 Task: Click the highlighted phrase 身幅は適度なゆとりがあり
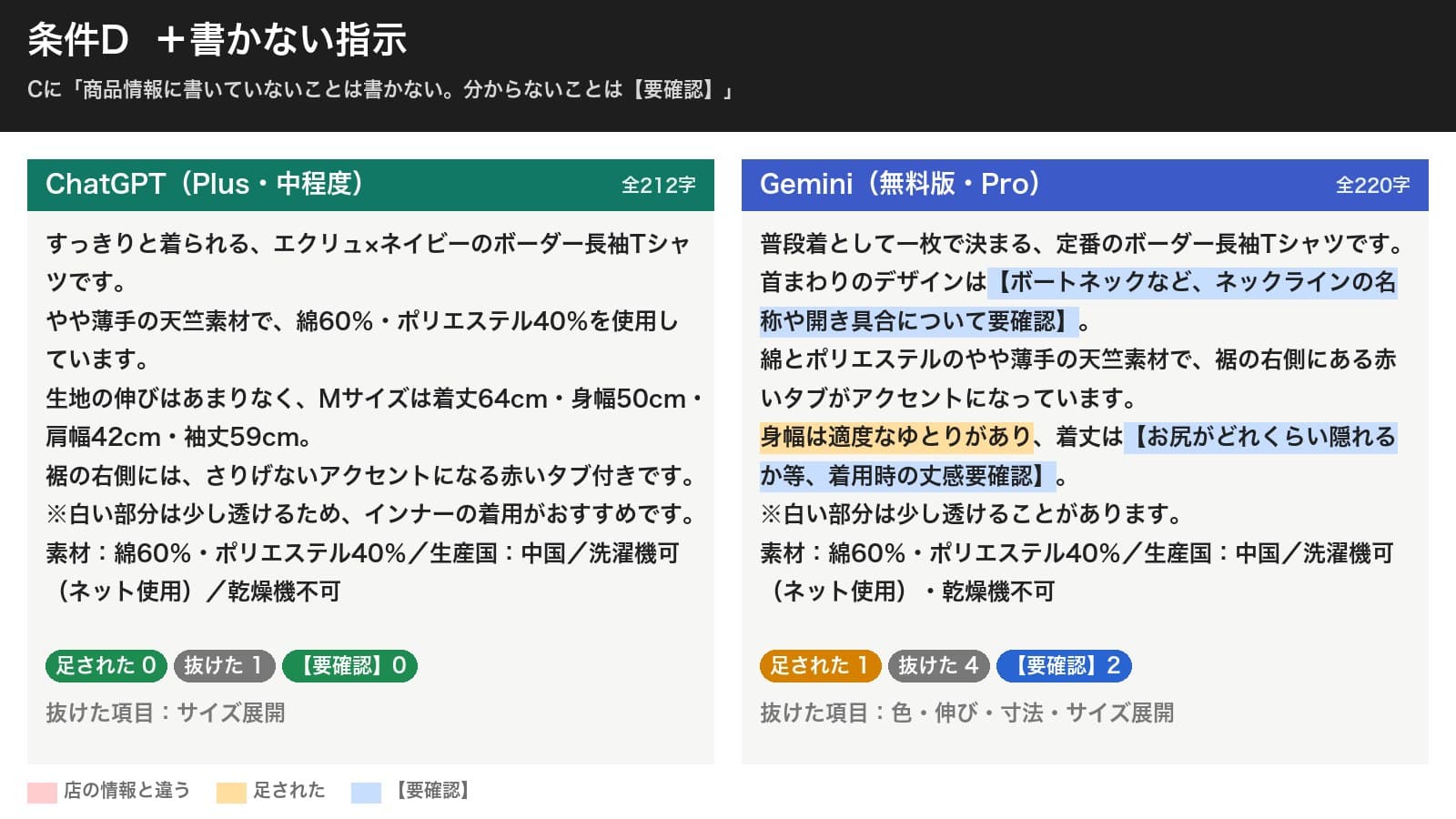click(x=896, y=437)
